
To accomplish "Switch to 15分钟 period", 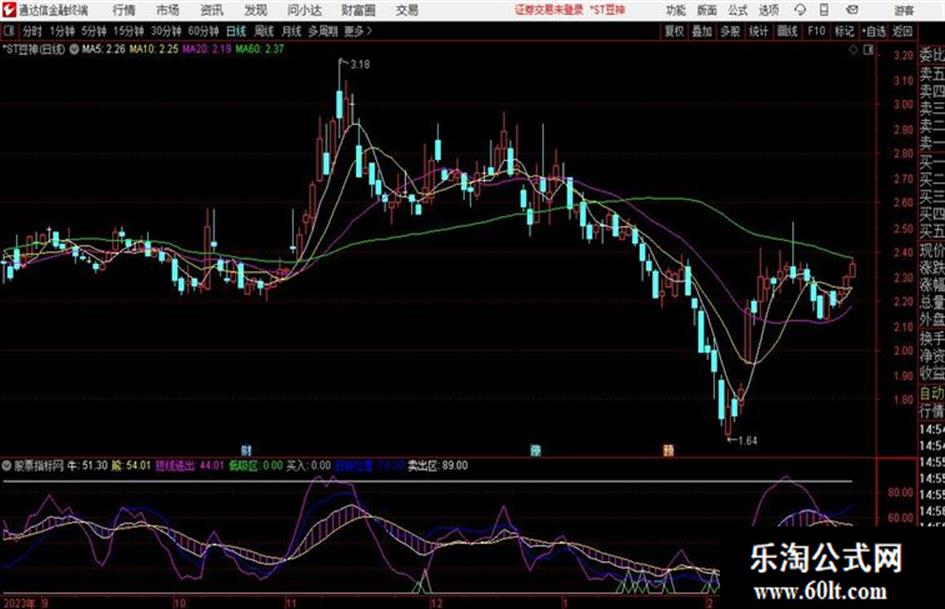I will [x=129, y=31].
